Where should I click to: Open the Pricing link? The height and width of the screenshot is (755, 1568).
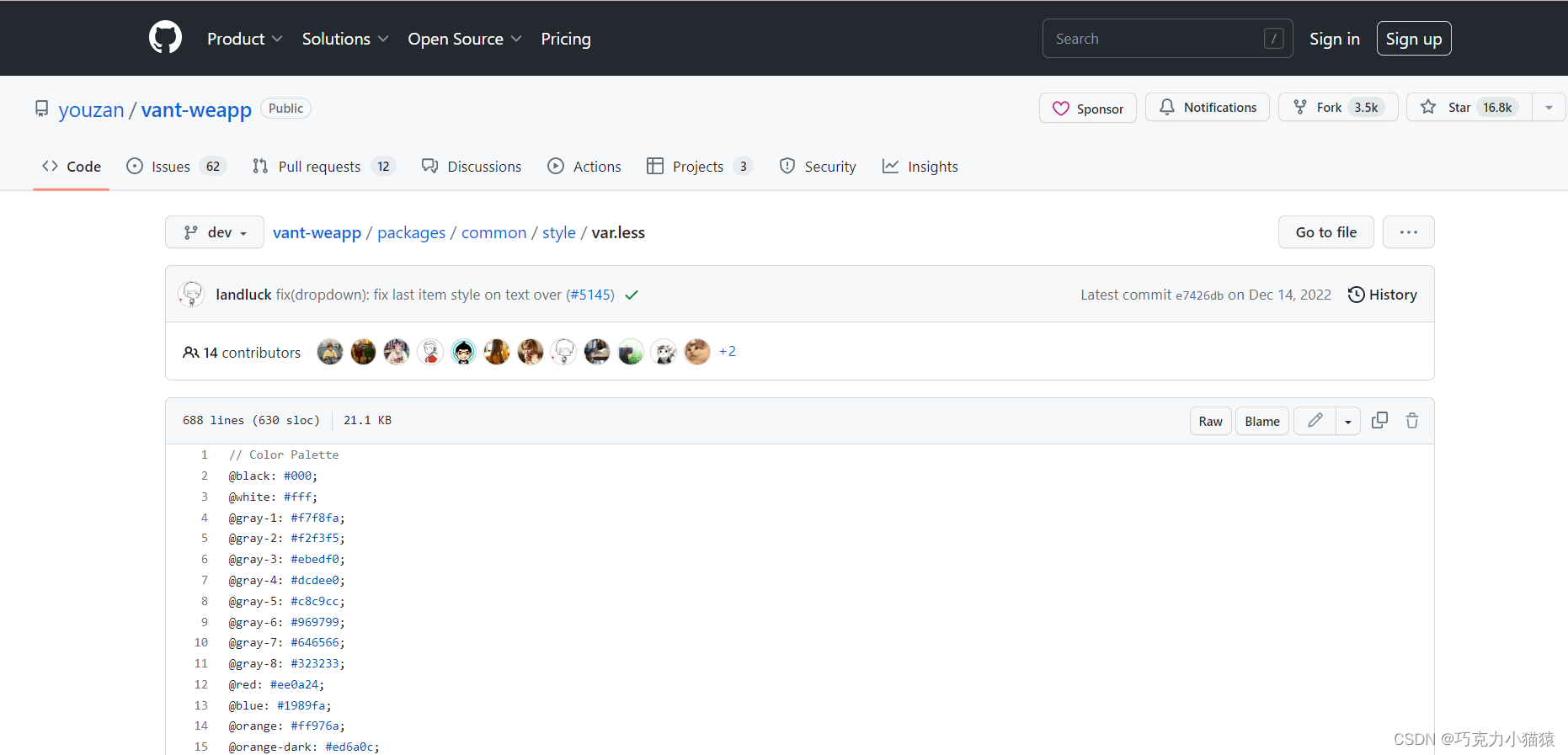click(566, 39)
